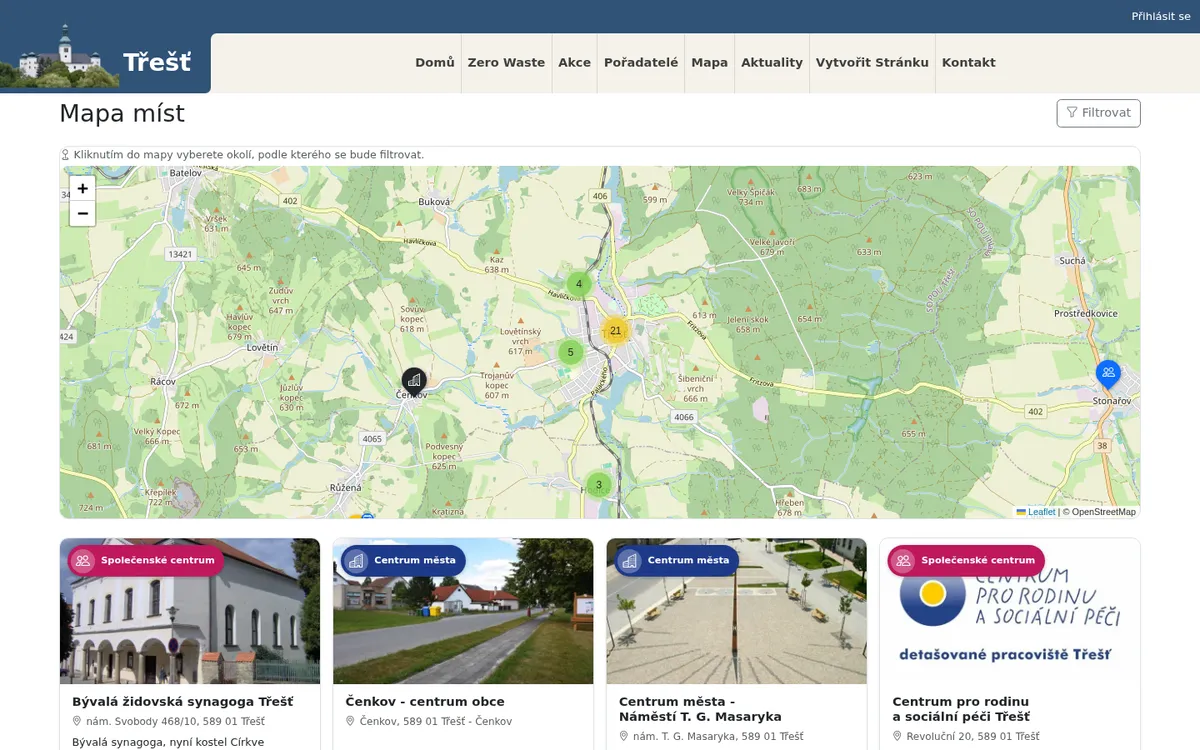1200x750 pixels.
Task: Open the Aktuality menu item
Action: [772, 62]
